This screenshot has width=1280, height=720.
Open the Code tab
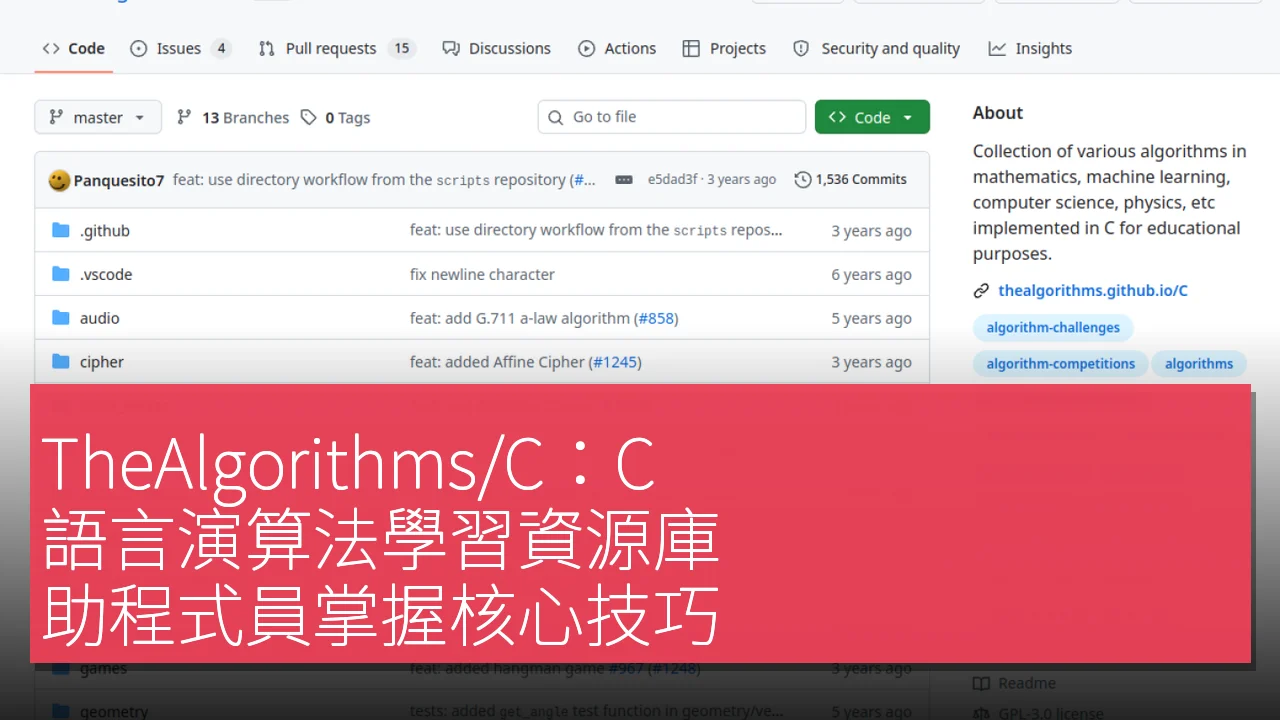74,48
